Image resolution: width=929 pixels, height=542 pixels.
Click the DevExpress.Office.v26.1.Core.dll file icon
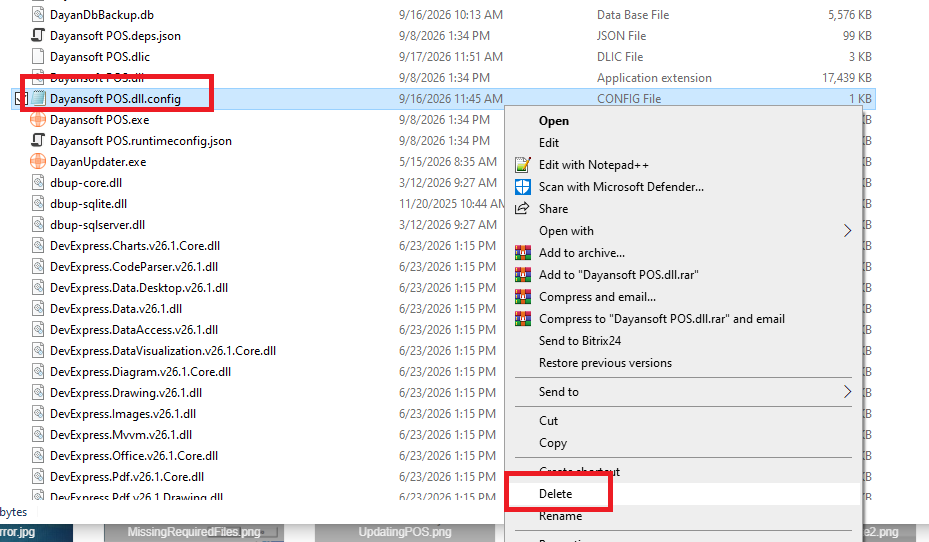(x=38, y=456)
